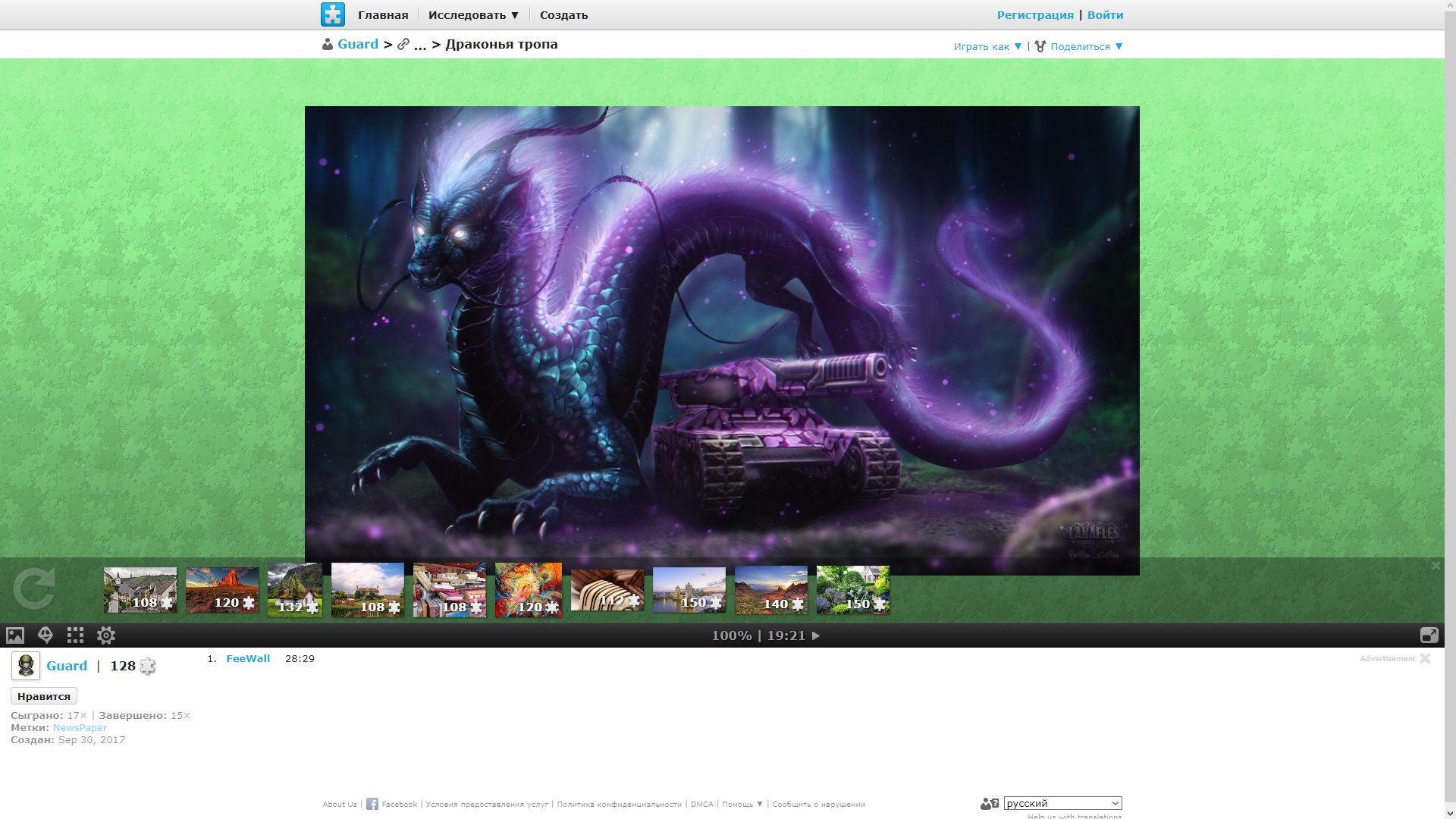The image size is (1456, 819).
Task: Resume the timer with the play arrow
Action: [816, 635]
